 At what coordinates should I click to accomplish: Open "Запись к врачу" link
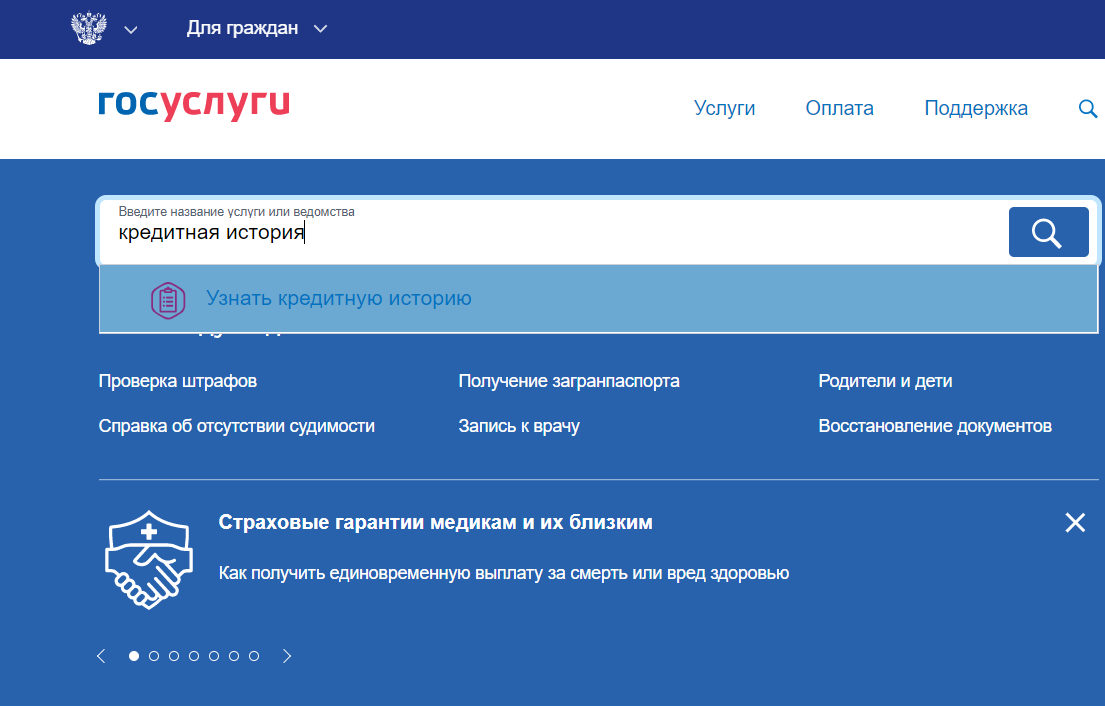[x=519, y=426]
